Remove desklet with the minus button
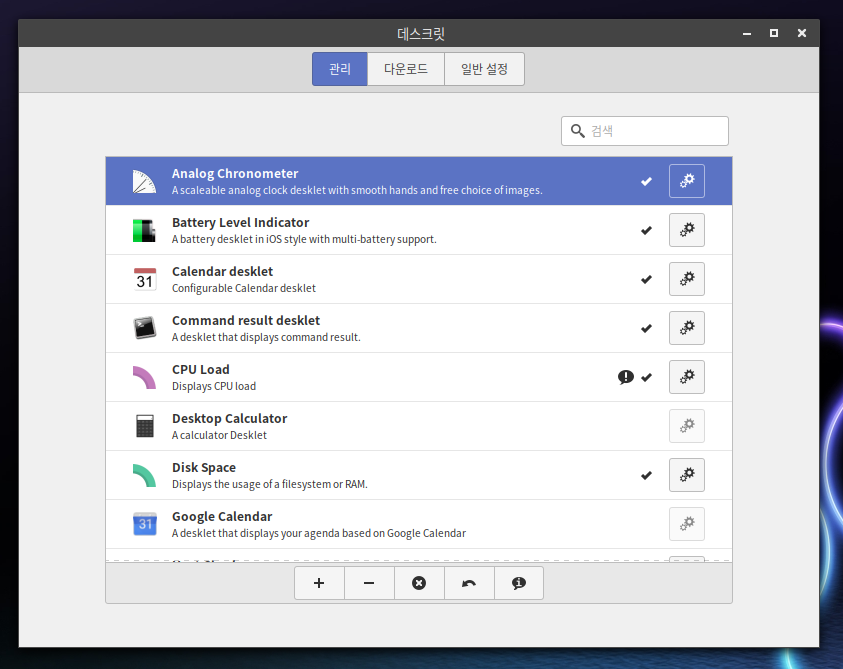The image size is (843, 669). click(x=369, y=583)
